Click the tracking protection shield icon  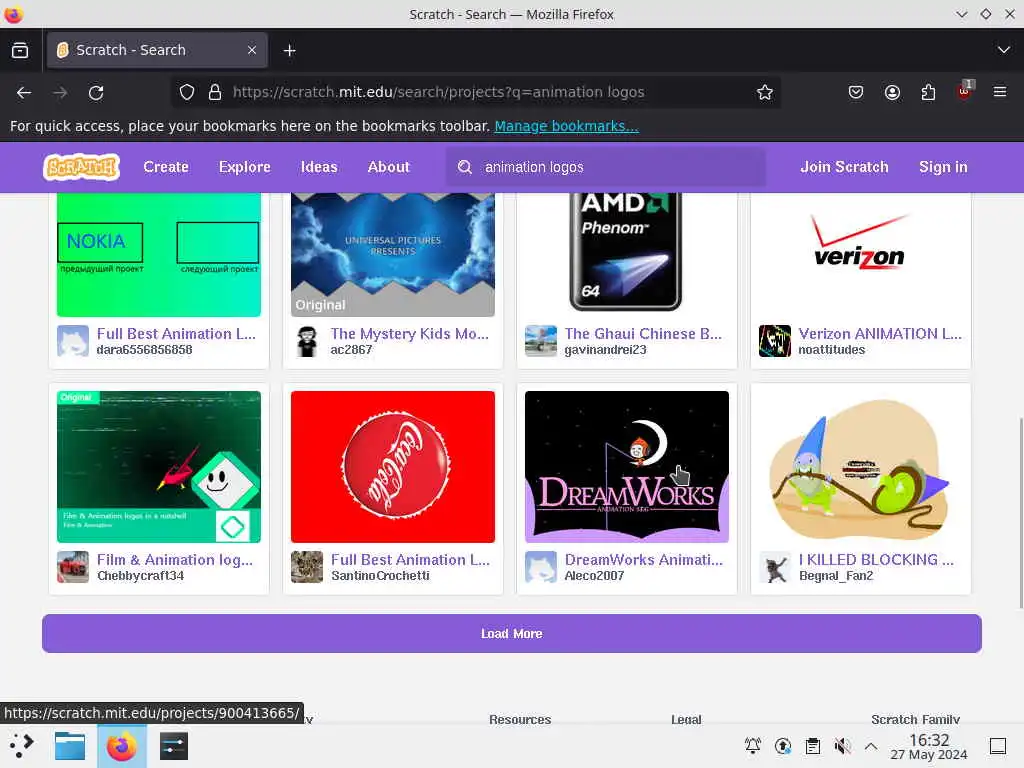point(187,93)
